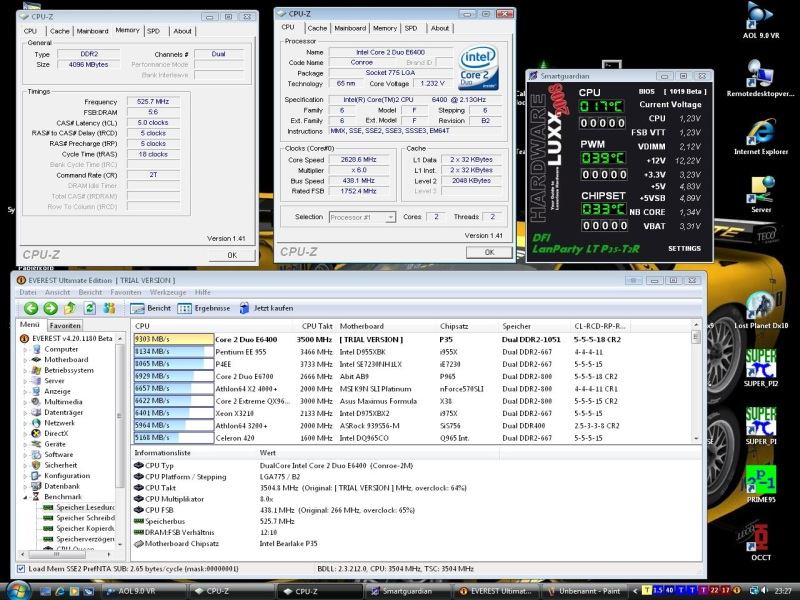
Task: Open Remotedesktopverbindung desktop icon
Action: click(761, 78)
